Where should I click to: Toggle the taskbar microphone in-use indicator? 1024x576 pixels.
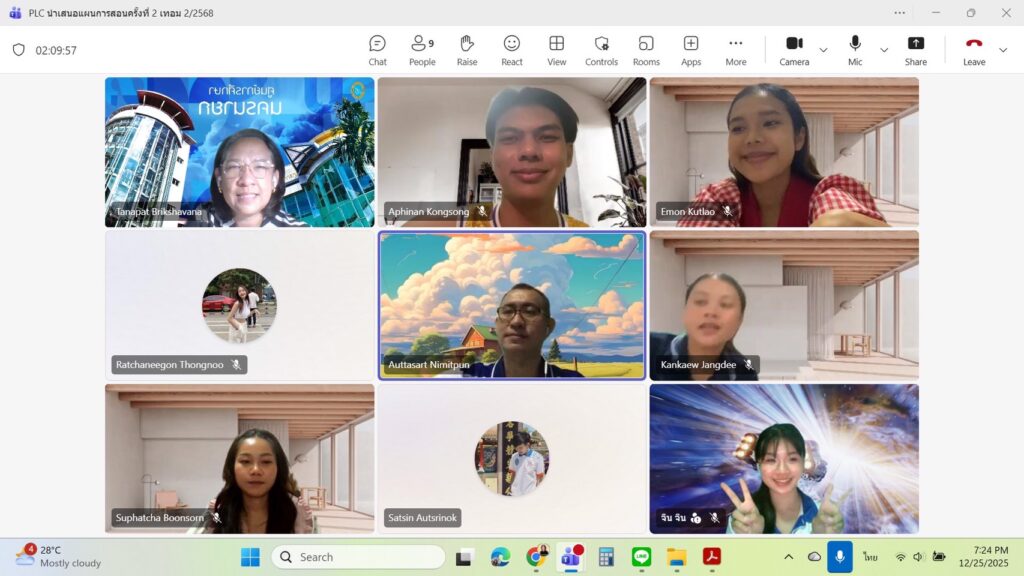(x=840, y=557)
